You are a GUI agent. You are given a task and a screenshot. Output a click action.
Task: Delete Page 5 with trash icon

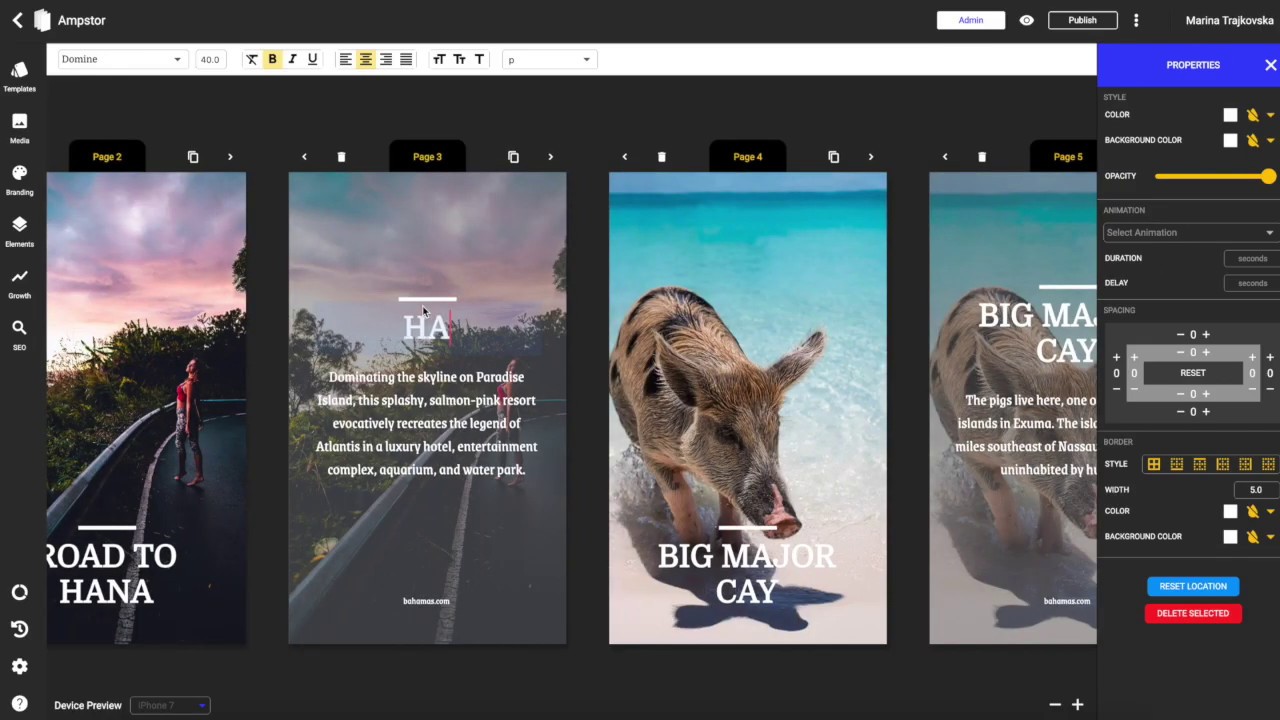coord(981,157)
